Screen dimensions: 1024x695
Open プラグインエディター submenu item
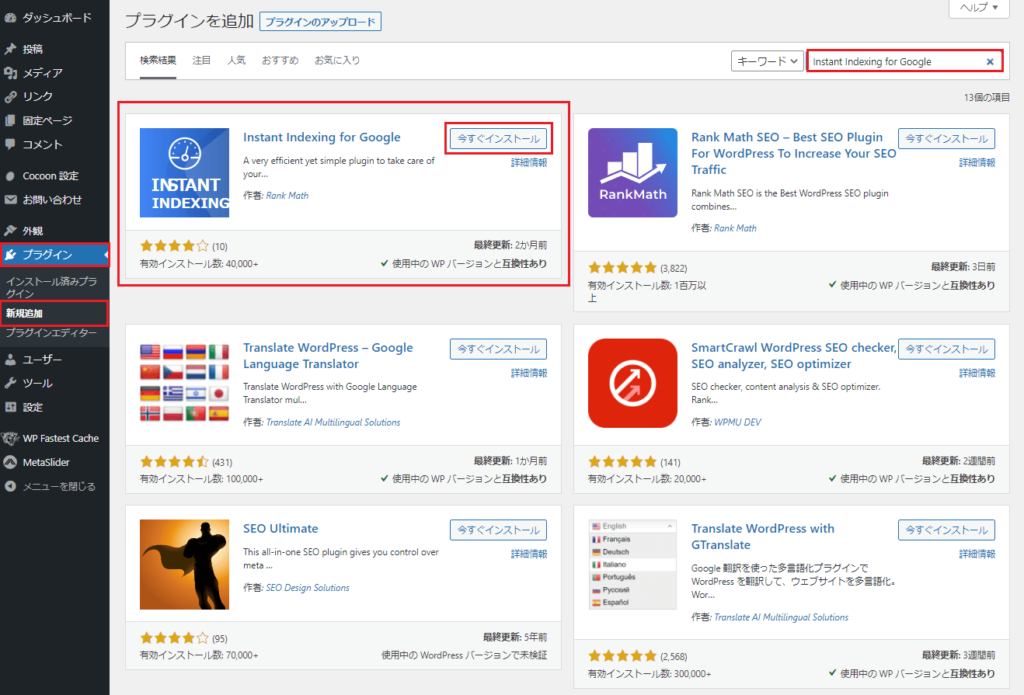coord(51,333)
